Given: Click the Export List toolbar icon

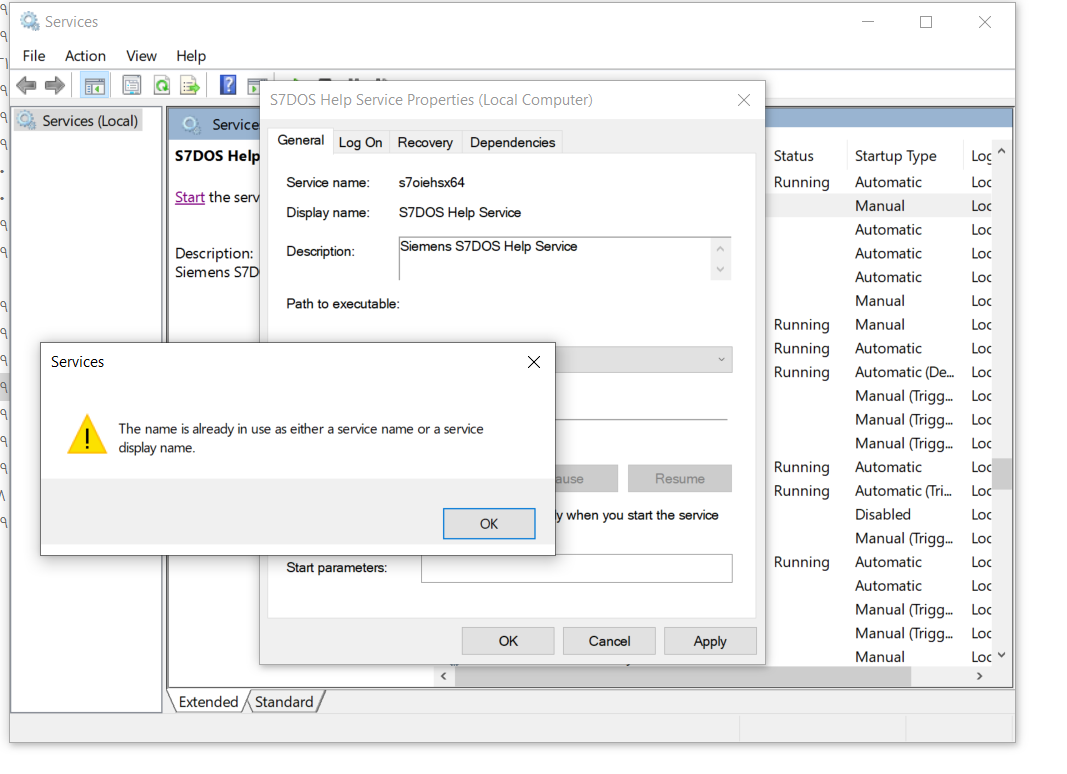Looking at the screenshot, I should 190,86.
